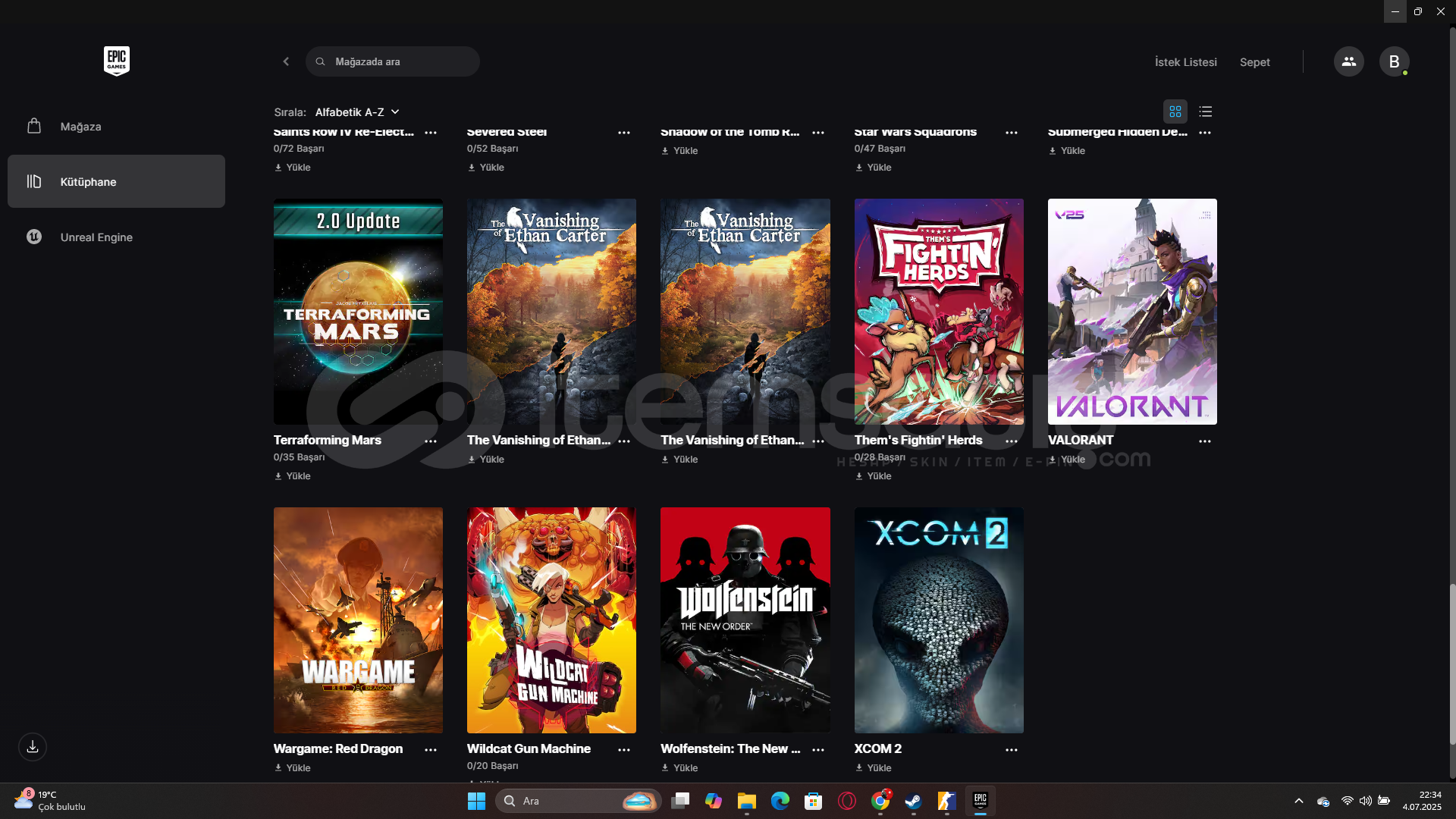Open Terraforming Mars cover art
Viewport: 1456px width, 819px height.
click(358, 312)
